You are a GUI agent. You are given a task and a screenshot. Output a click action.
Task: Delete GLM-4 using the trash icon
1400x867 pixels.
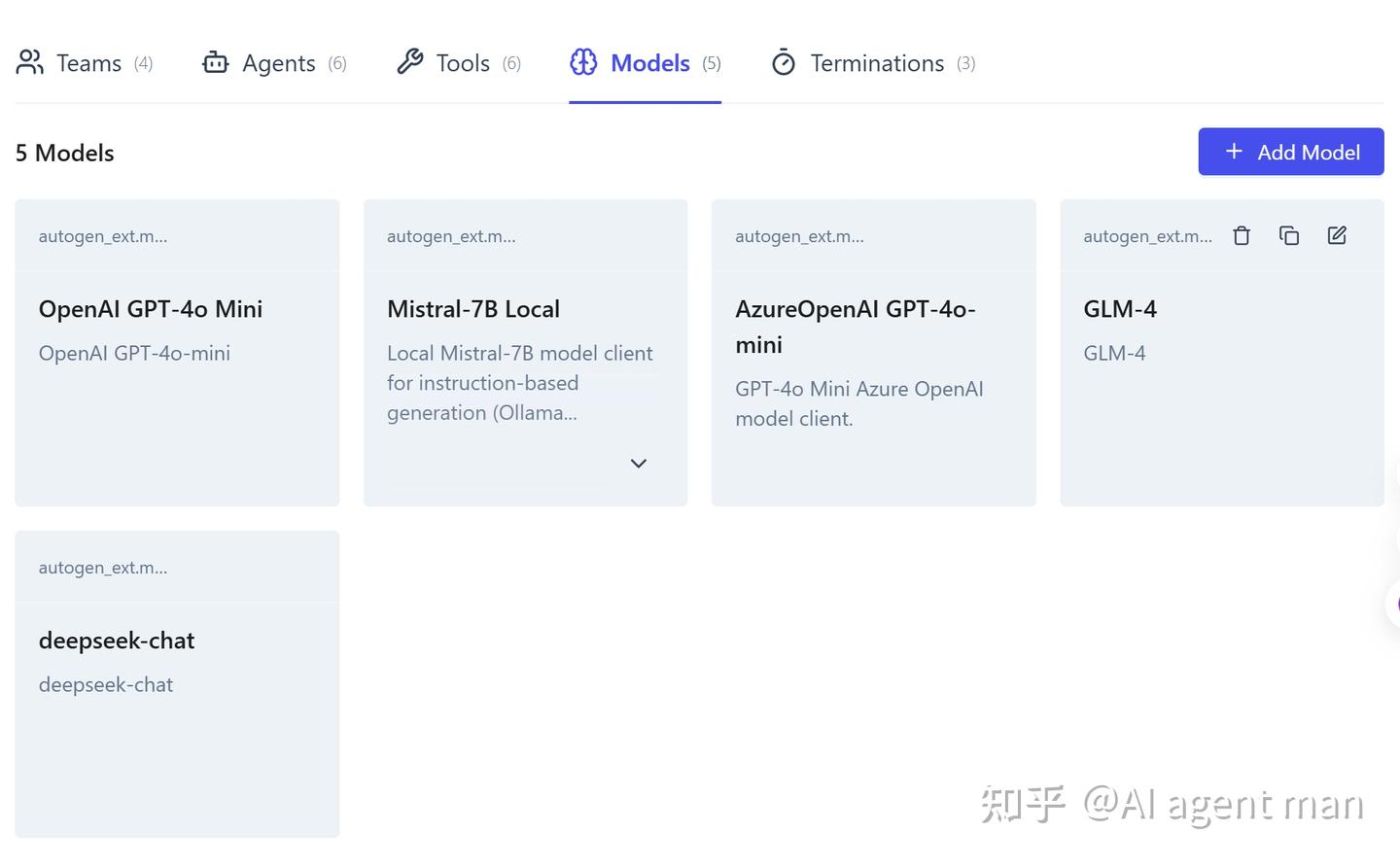(x=1241, y=235)
